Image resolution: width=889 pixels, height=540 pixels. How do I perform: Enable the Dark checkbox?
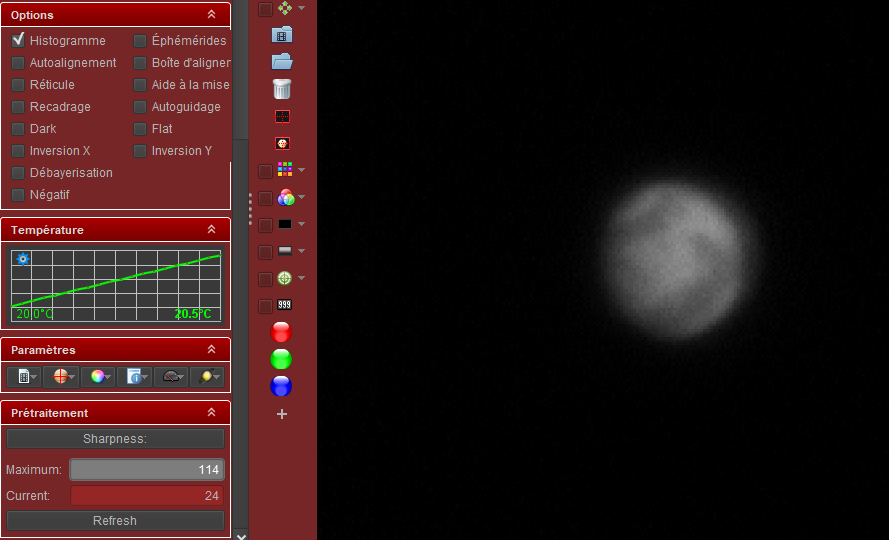tap(18, 129)
